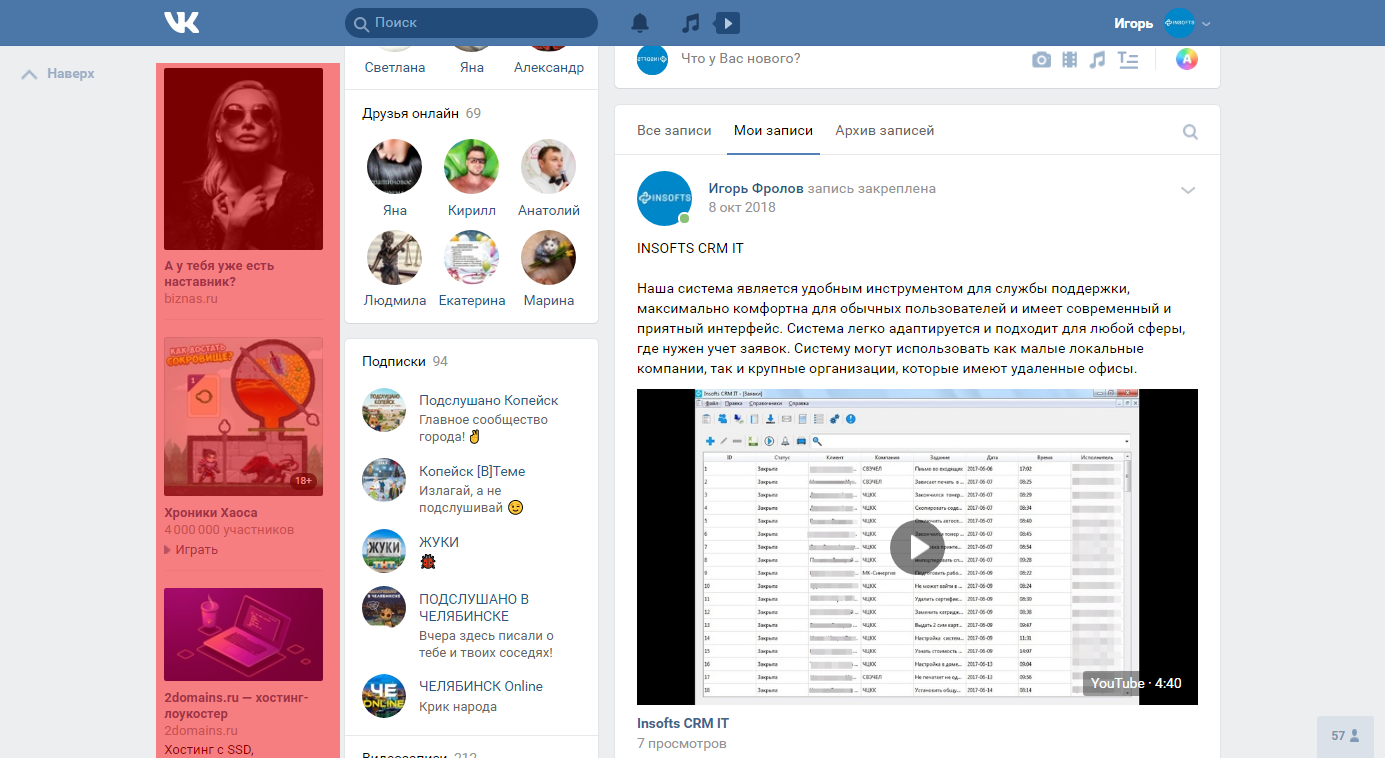1400x758 pixels.
Task: Attach audio in the new post box
Action: (1098, 60)
